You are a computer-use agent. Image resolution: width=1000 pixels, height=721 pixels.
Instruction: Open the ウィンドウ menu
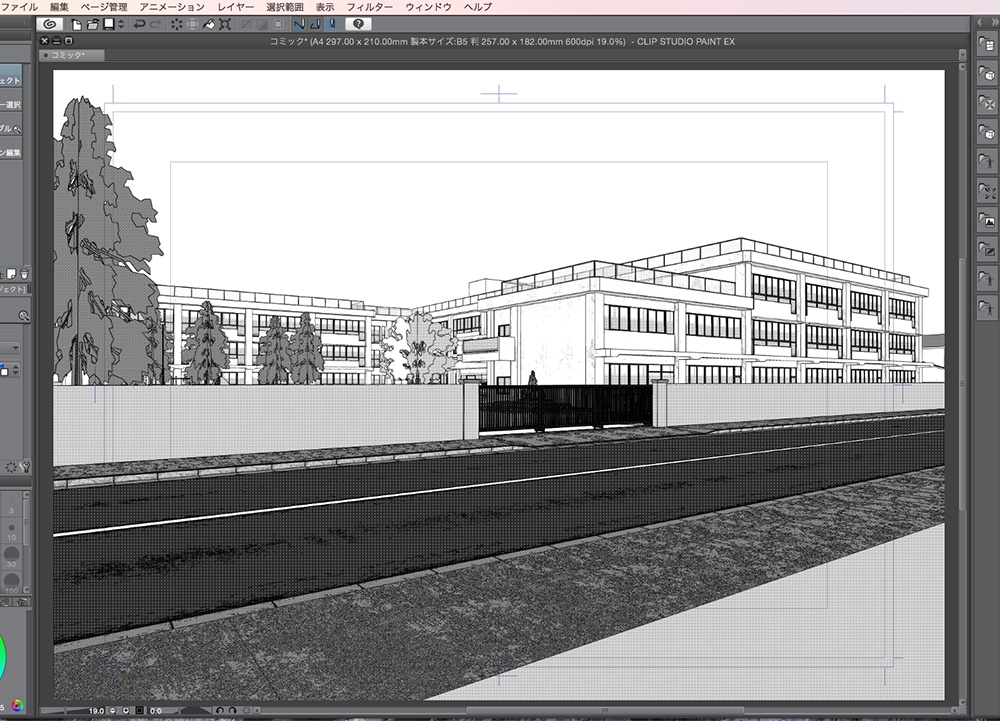point(428,7)
